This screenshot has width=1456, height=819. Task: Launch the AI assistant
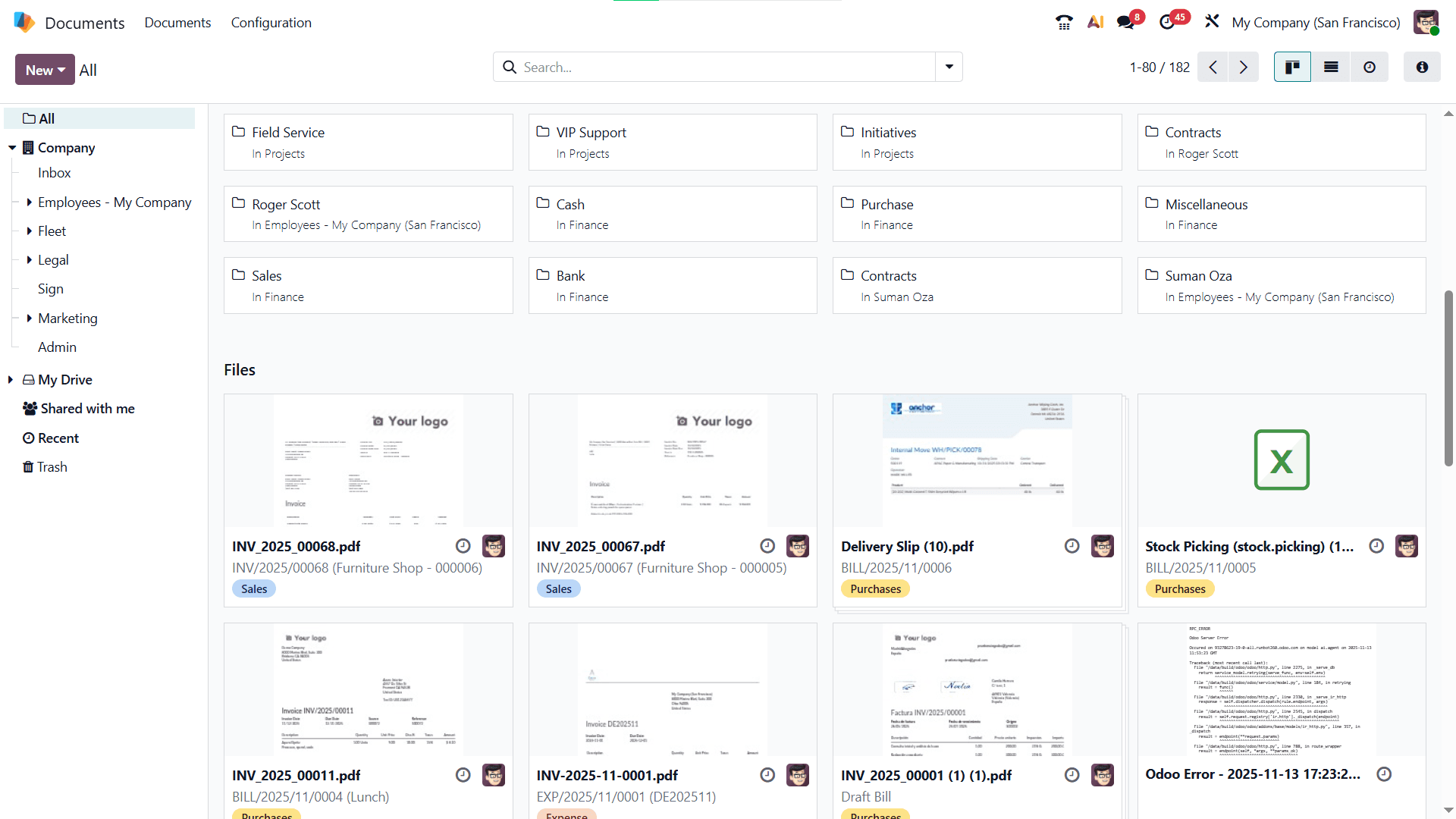1095,22
